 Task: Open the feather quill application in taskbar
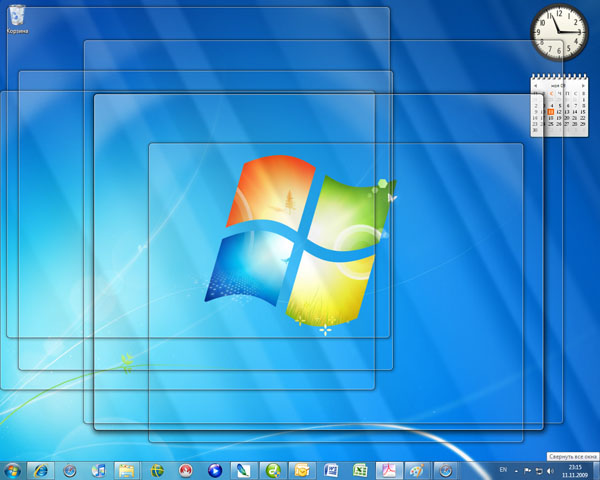click(x=243, y=471)
